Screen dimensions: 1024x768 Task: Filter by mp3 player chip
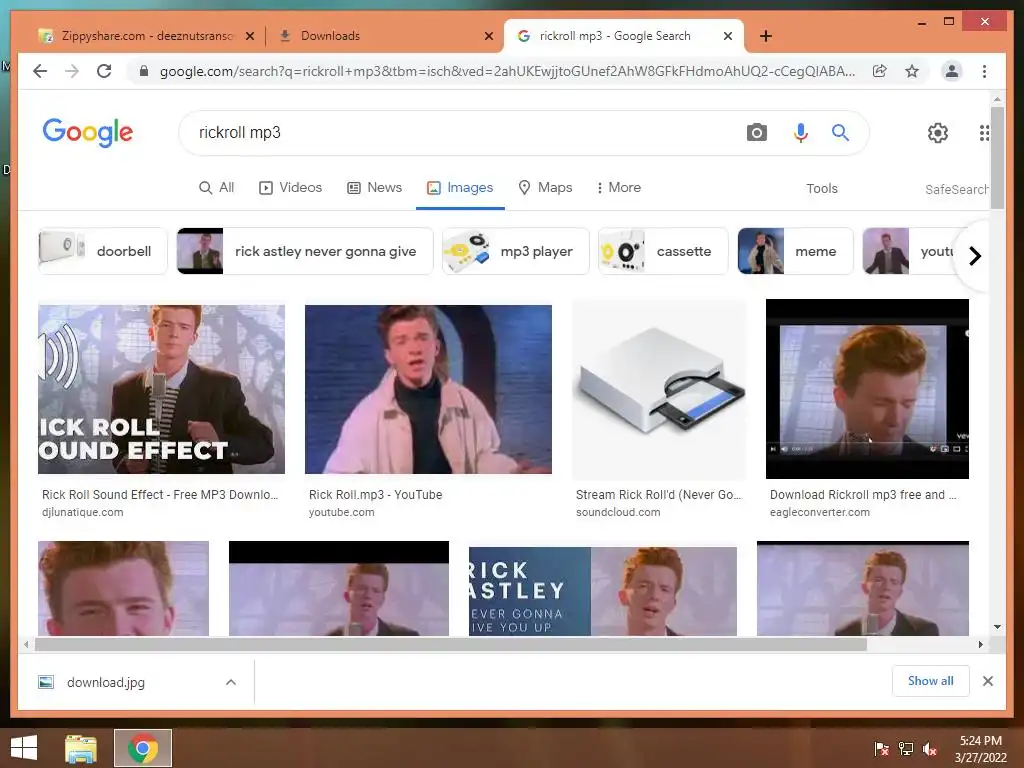pos(515,251)
